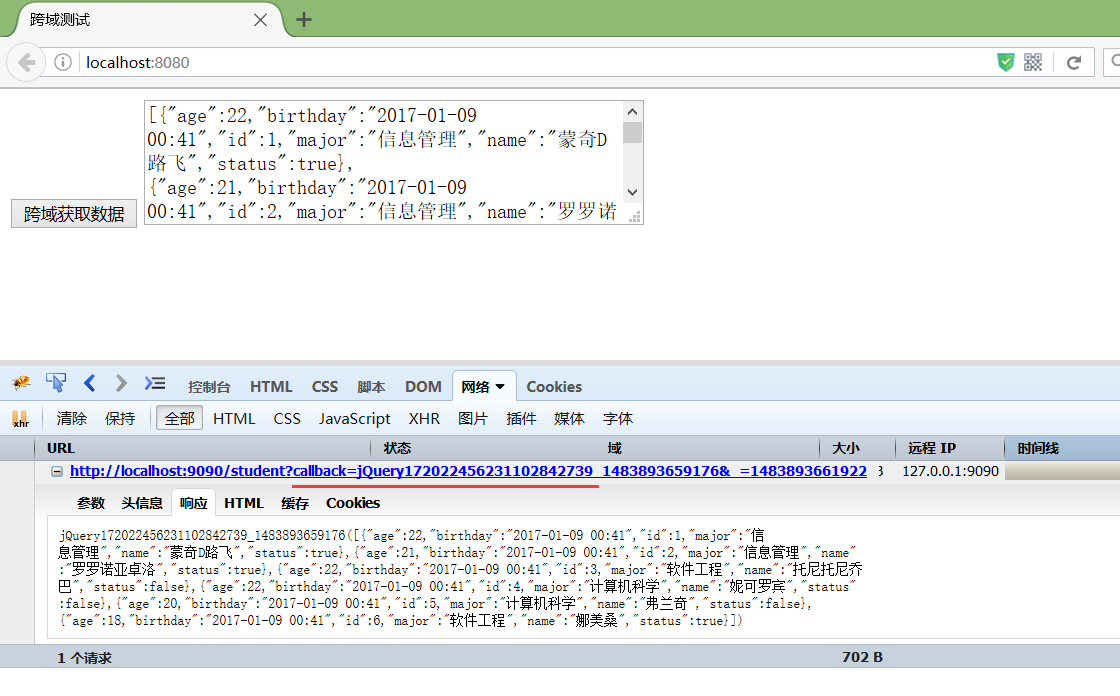Click the 远程 IP column header
1120x696 pixels.
pyautogui.click(x=949, y=448)
